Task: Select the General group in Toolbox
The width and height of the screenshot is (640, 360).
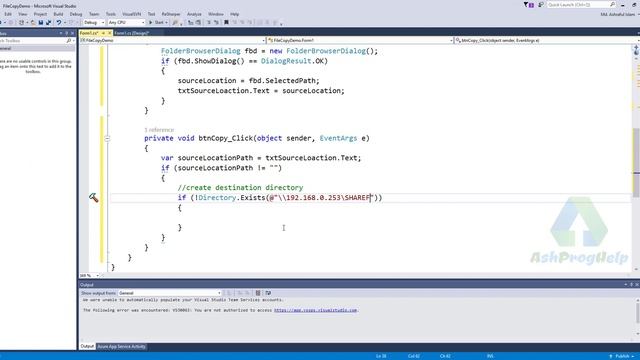Action: coord(37,48)
